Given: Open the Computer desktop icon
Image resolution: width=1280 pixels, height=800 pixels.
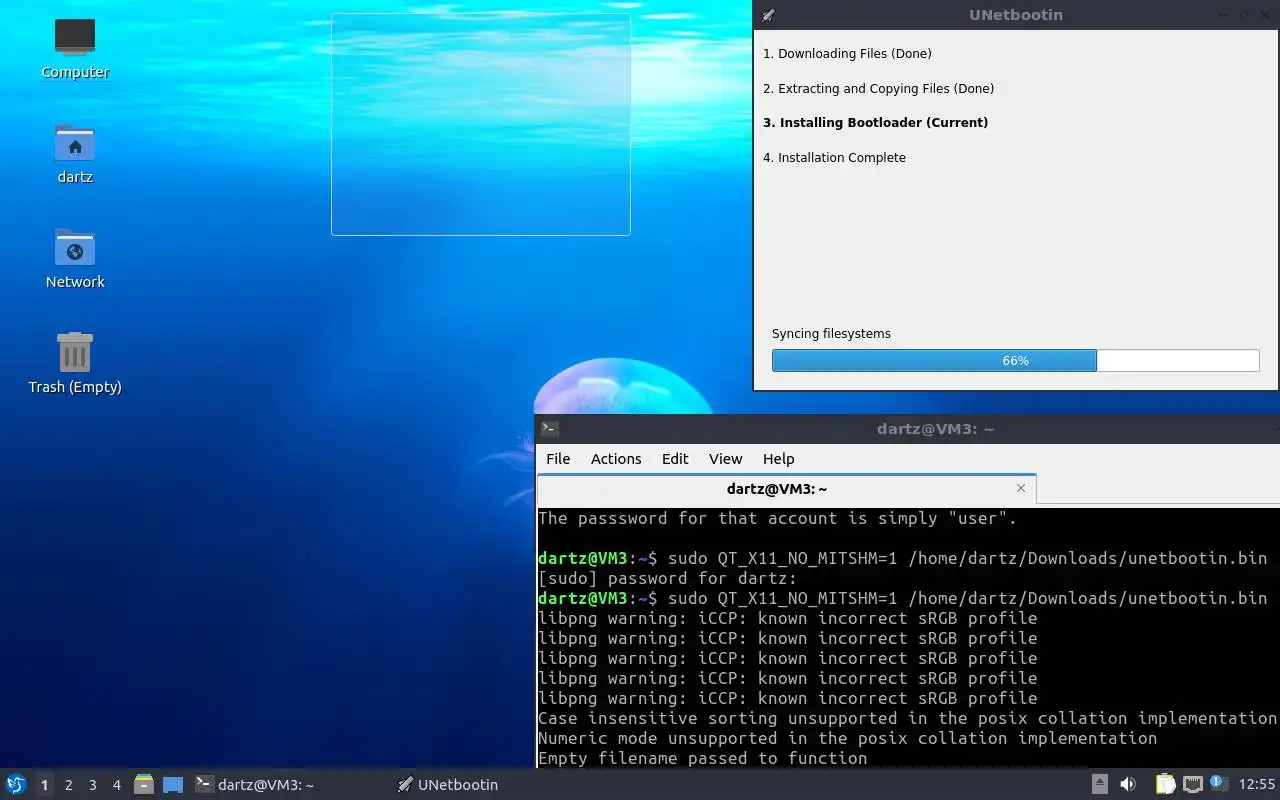Looking at the screenshot, I should point(75,48).
